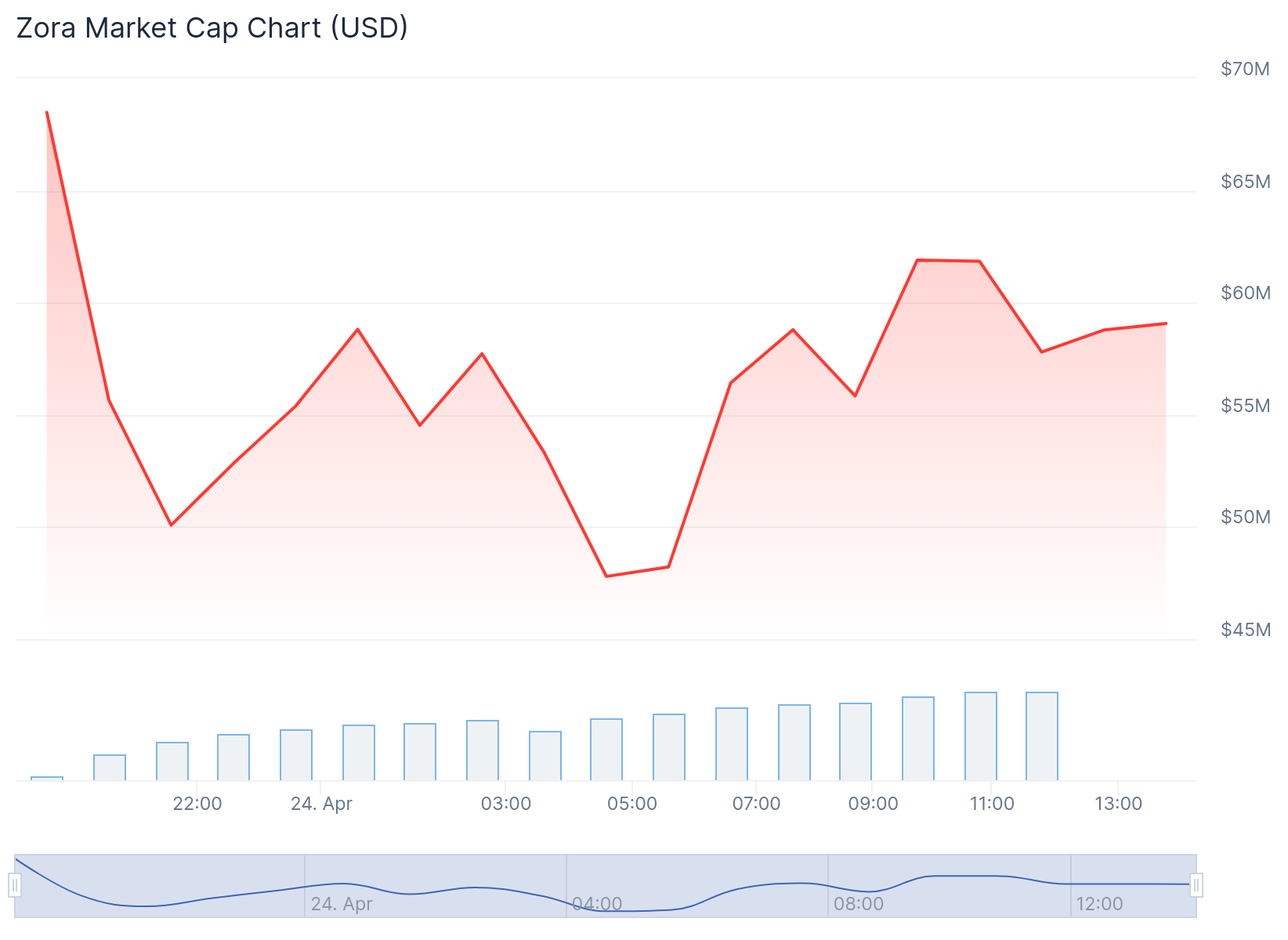Select the rightmost volume bar
The height and width of the screenshot is (940, 1288).
click(1041, 736)
